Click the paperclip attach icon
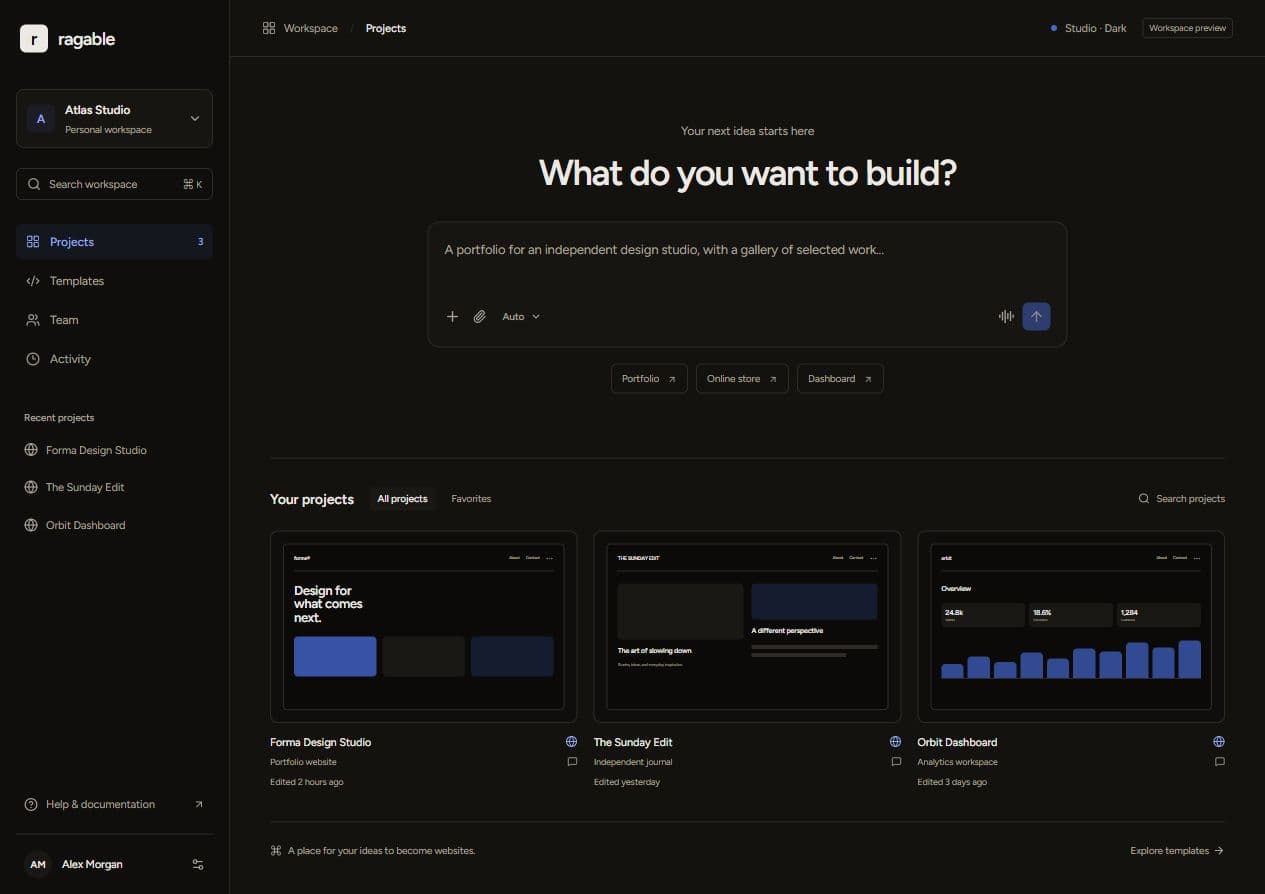The height and width of the screenshot is (894, 1265). 480,316
